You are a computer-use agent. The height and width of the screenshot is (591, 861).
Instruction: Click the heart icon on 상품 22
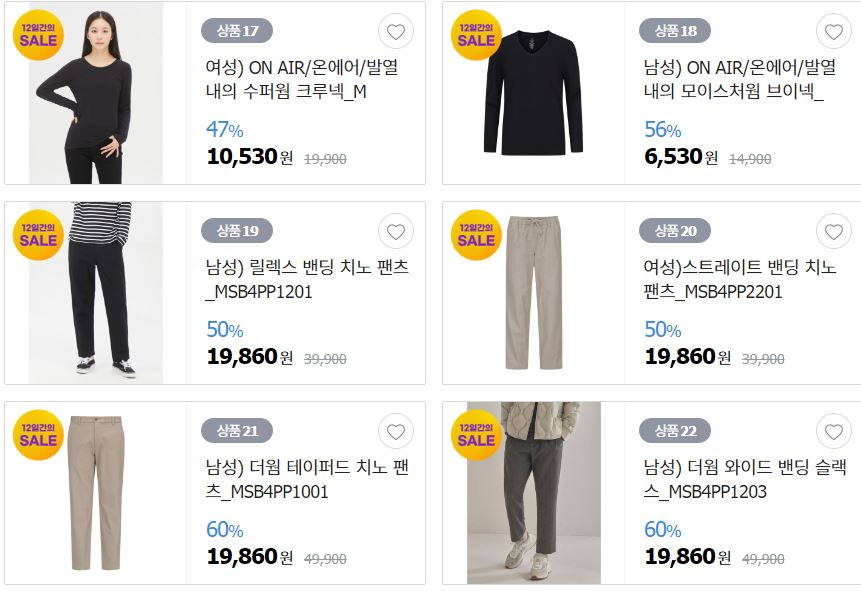(834, 431)
